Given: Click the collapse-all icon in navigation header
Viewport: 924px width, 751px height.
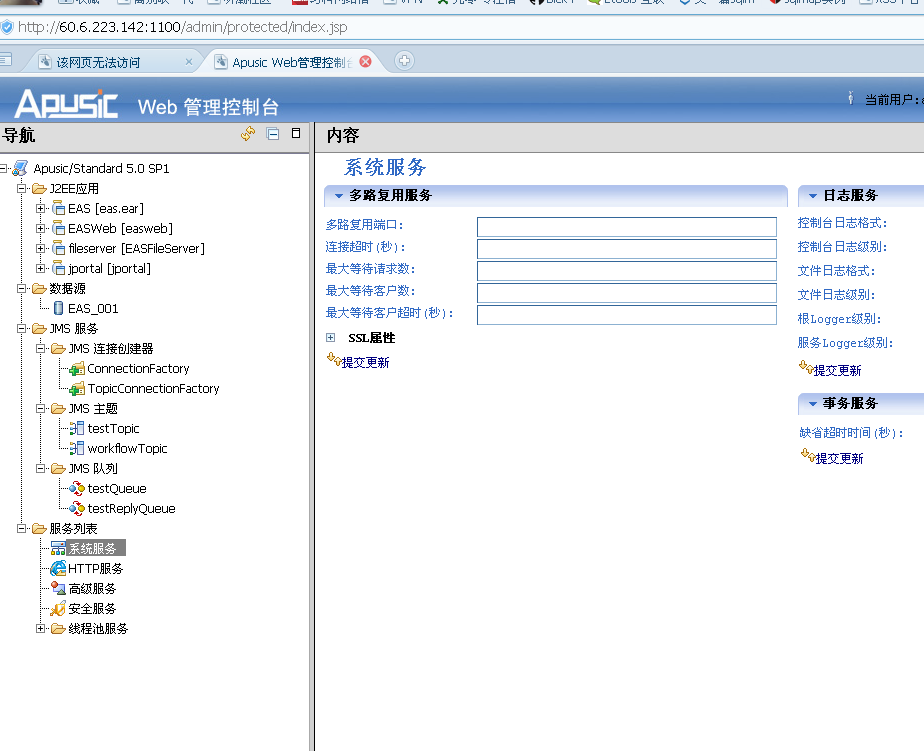Looking at the screenshot, I should click(x=273, y=134).
